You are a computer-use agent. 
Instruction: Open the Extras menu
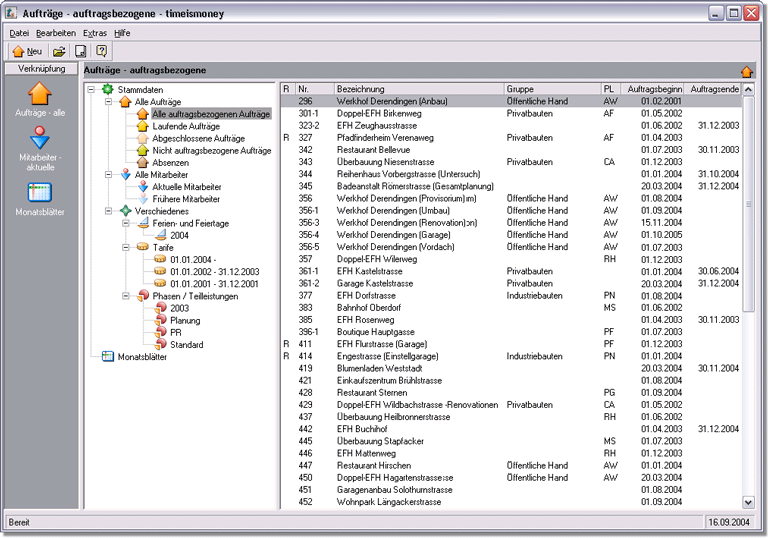[x=95, y=33]
